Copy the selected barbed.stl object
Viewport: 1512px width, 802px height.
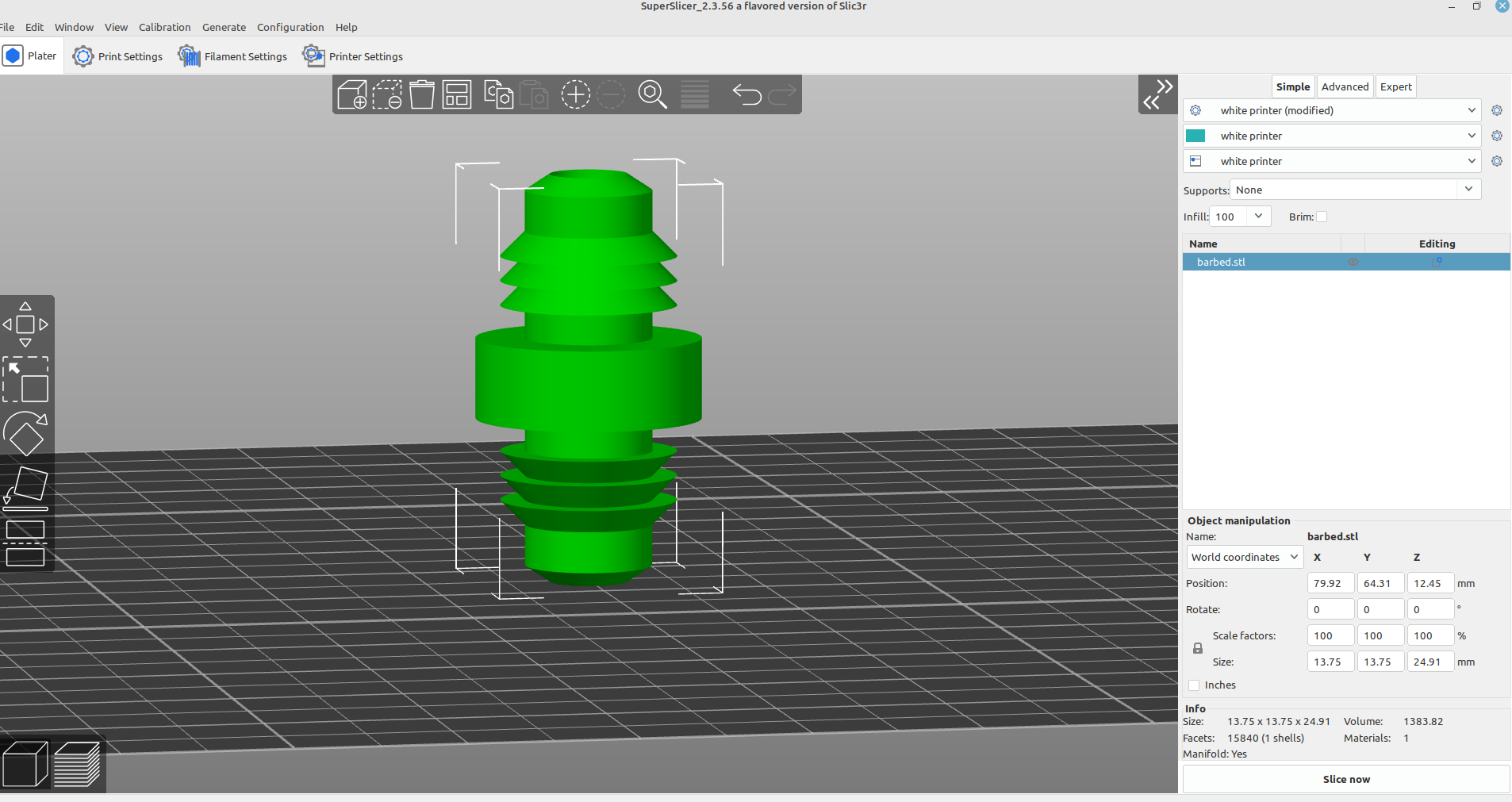point(498,94)
